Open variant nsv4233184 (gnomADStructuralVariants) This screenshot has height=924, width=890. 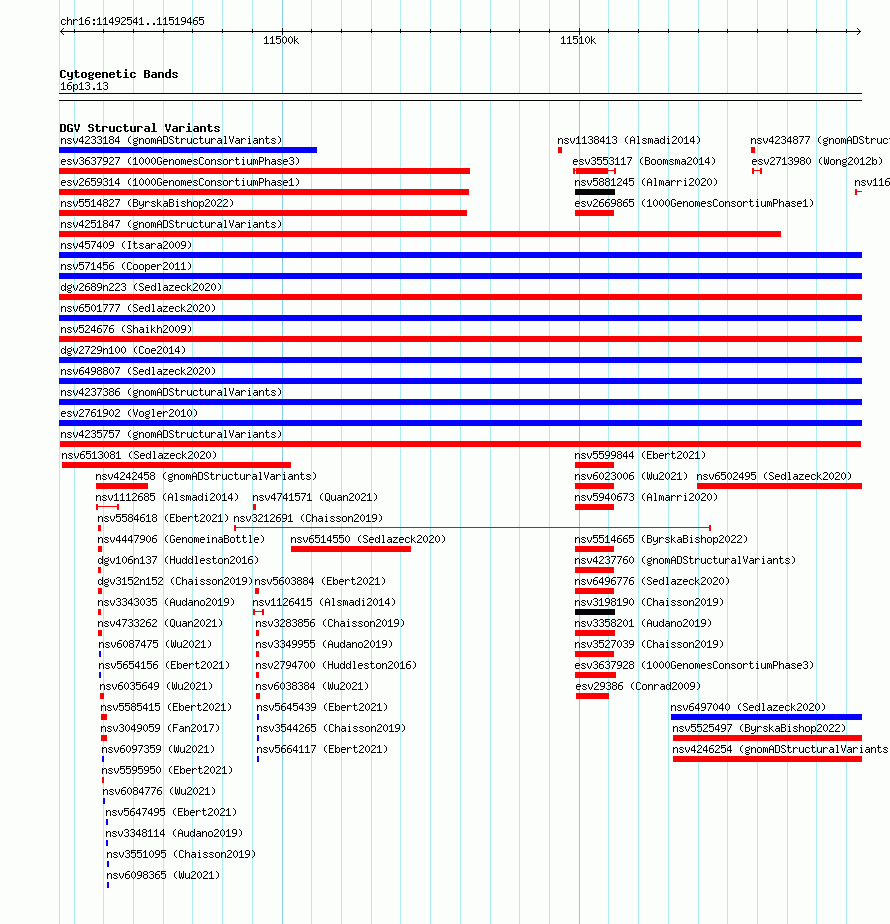171,140
